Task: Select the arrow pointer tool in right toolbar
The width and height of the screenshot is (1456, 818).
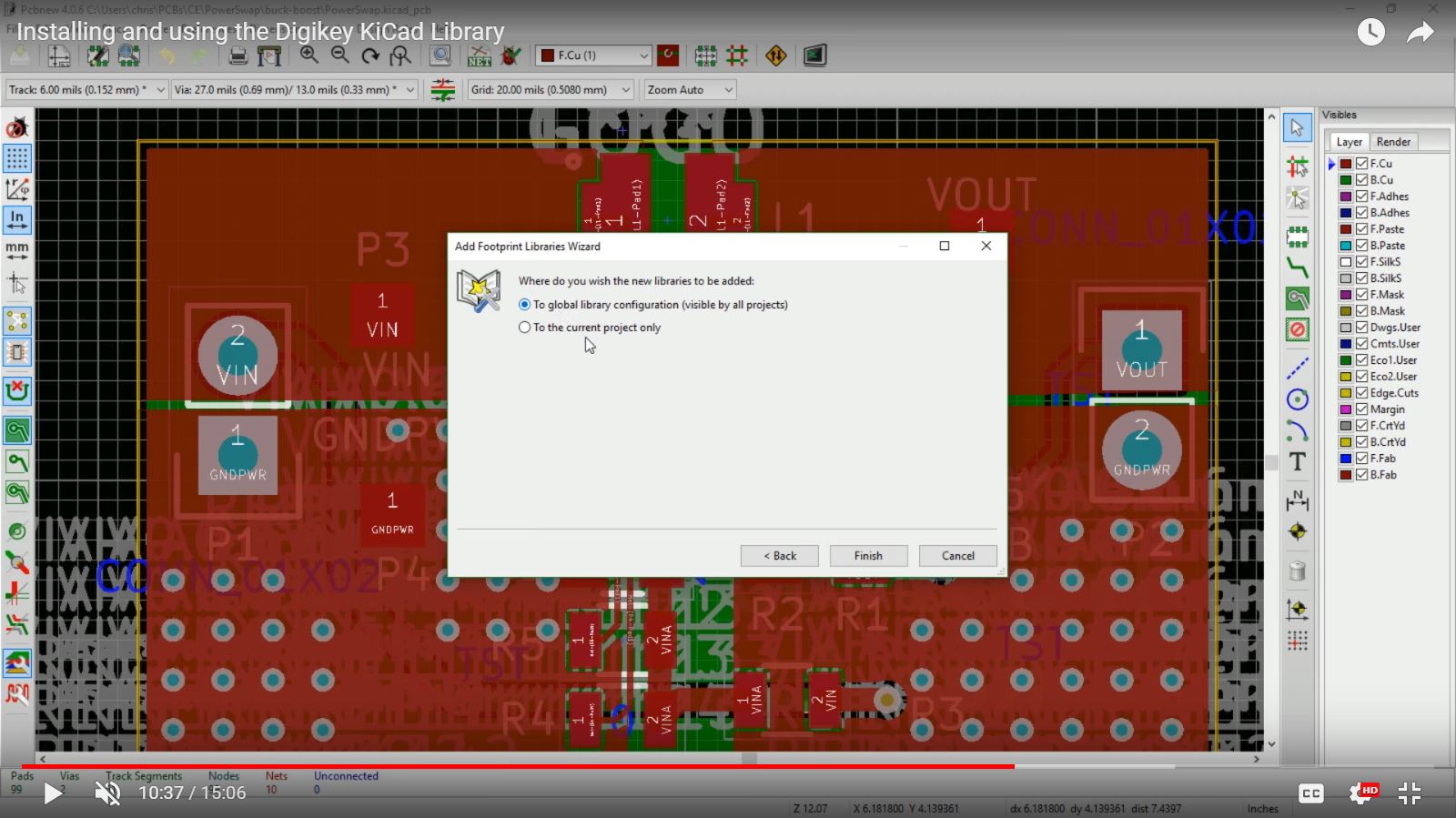Action: click(1298, 127)
